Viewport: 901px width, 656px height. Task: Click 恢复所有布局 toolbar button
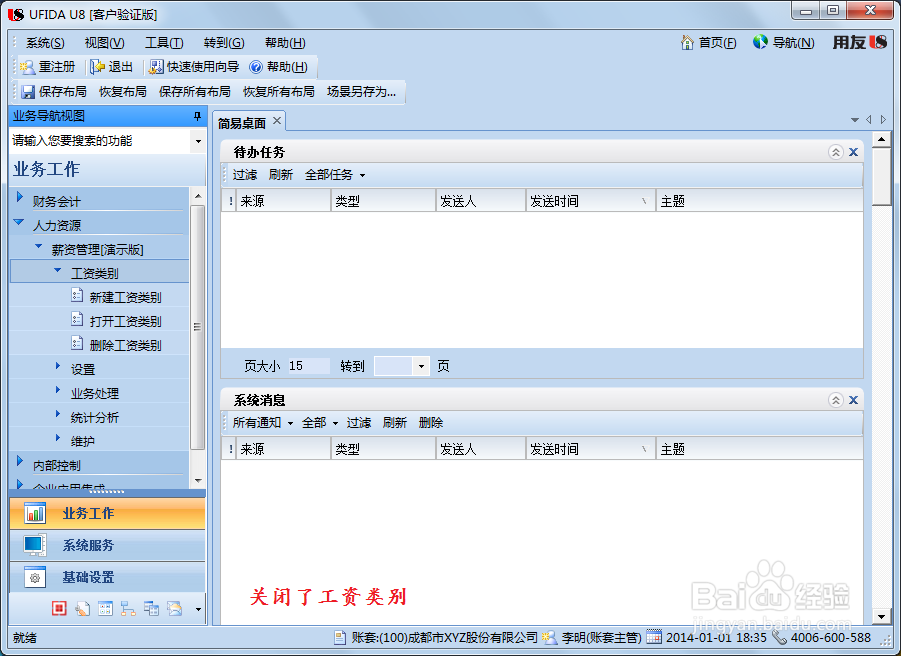pyautogui.click(x=279, y=92)
